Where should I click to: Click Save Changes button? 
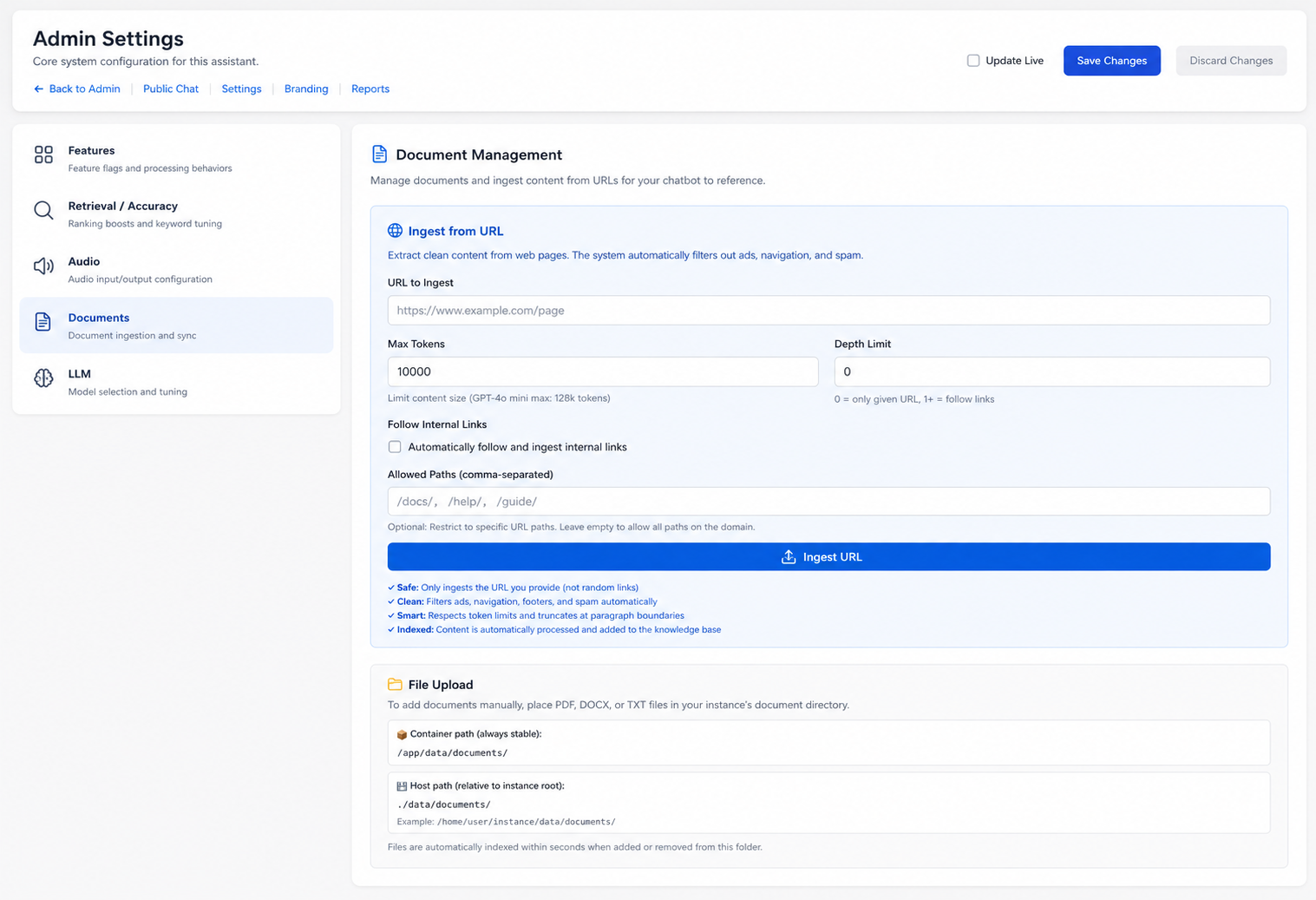pos(1111,61)
